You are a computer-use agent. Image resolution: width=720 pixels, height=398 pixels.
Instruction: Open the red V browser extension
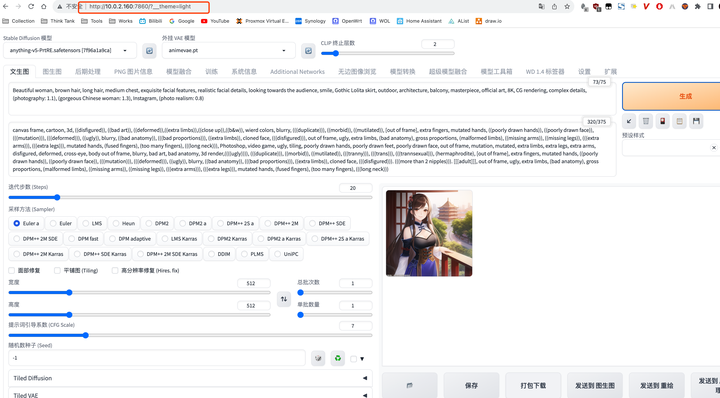pyautogui.click(x=646, y=6)
